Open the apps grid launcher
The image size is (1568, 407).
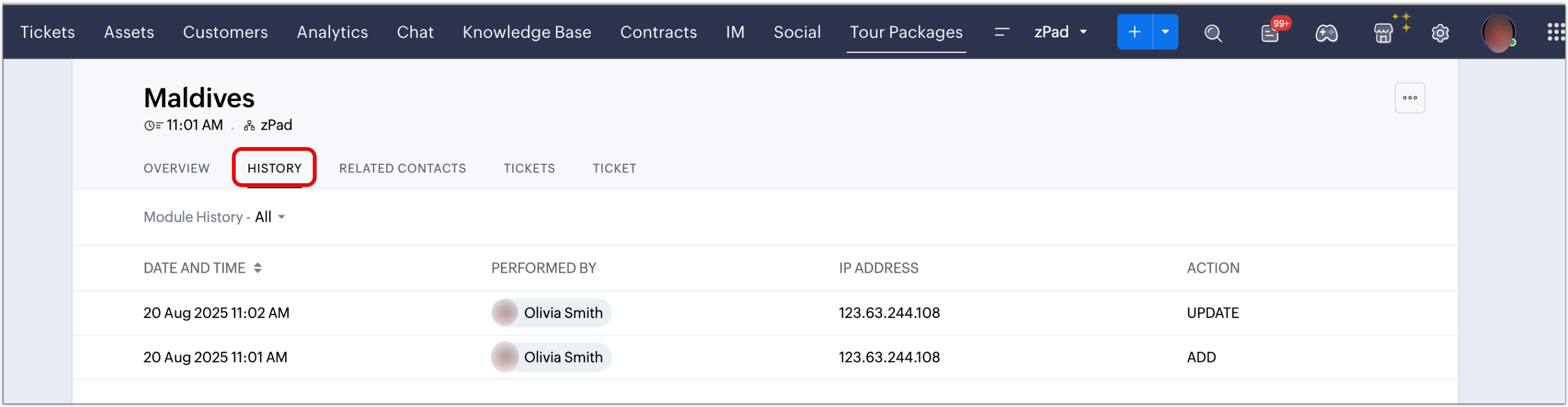pyautogui.click(x=1555, y=32)
